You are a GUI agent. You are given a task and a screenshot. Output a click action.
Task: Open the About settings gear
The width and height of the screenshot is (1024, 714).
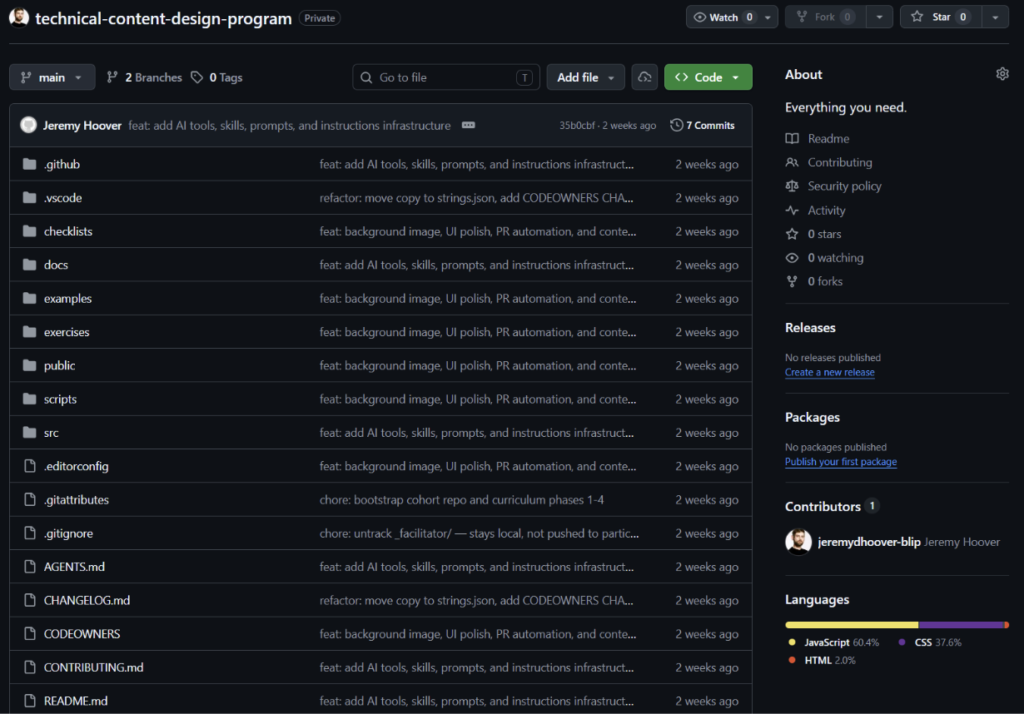tap(1002, 74)
